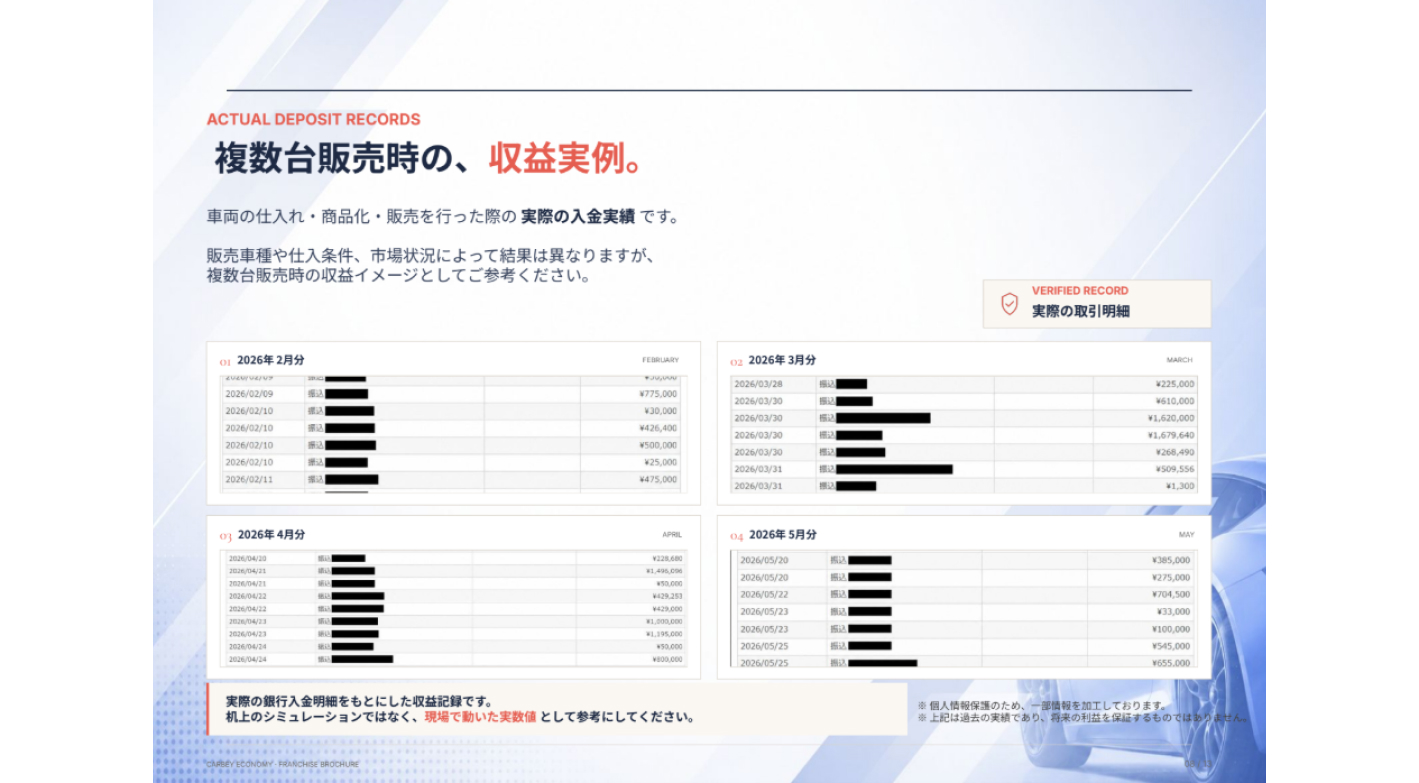This screenshot has height=783, width=1419.
Task: Click the ¥704,500 amount cell
Action: tap(1171, 594)
